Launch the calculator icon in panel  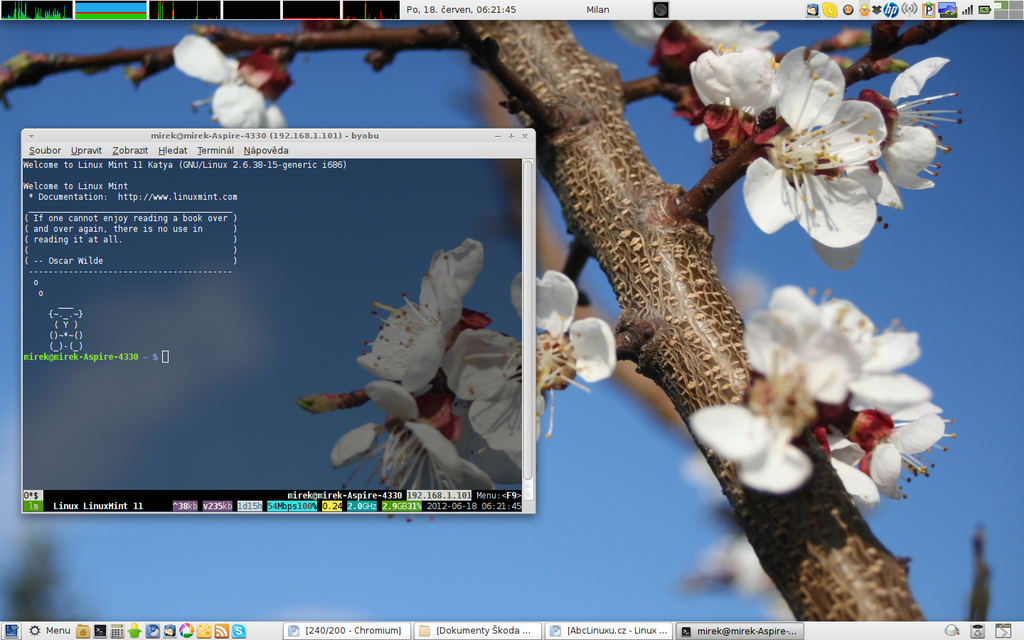(117, 631)
